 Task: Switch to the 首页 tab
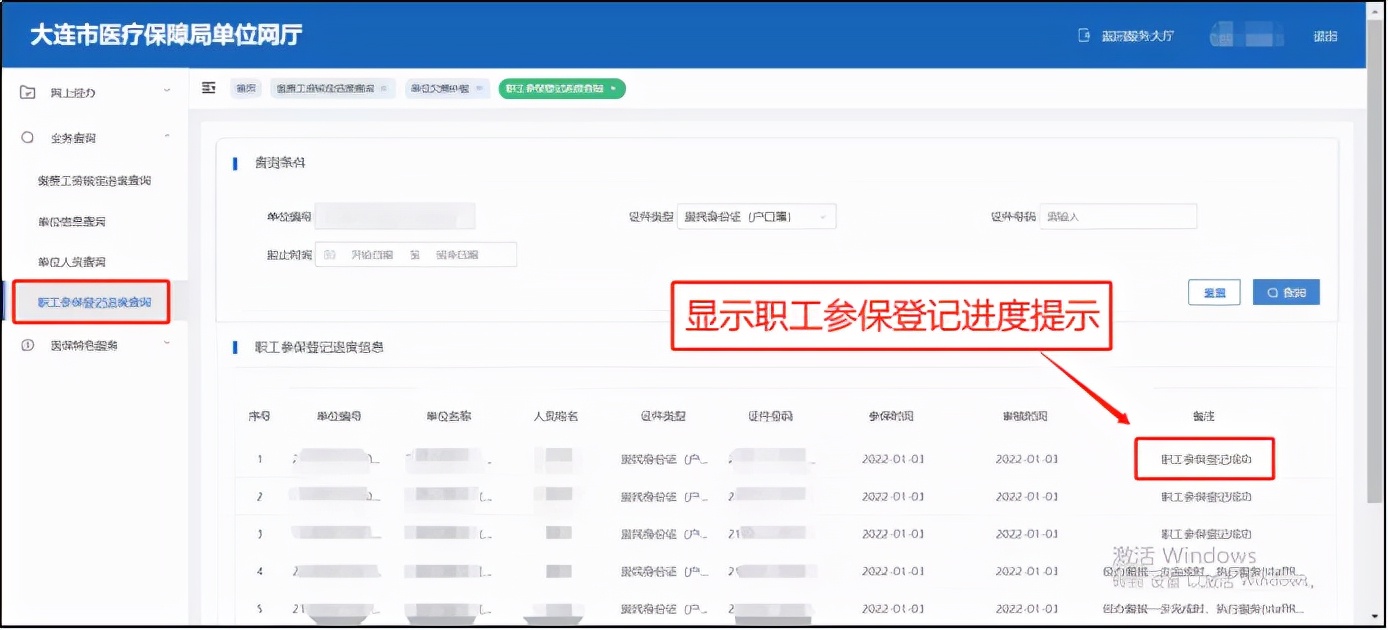(246, 88)
